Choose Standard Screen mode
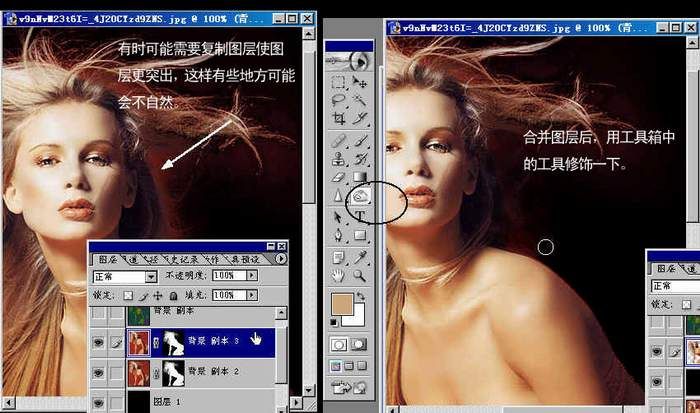The height and width of the screenshot is (413, 700). pos(335,366)
